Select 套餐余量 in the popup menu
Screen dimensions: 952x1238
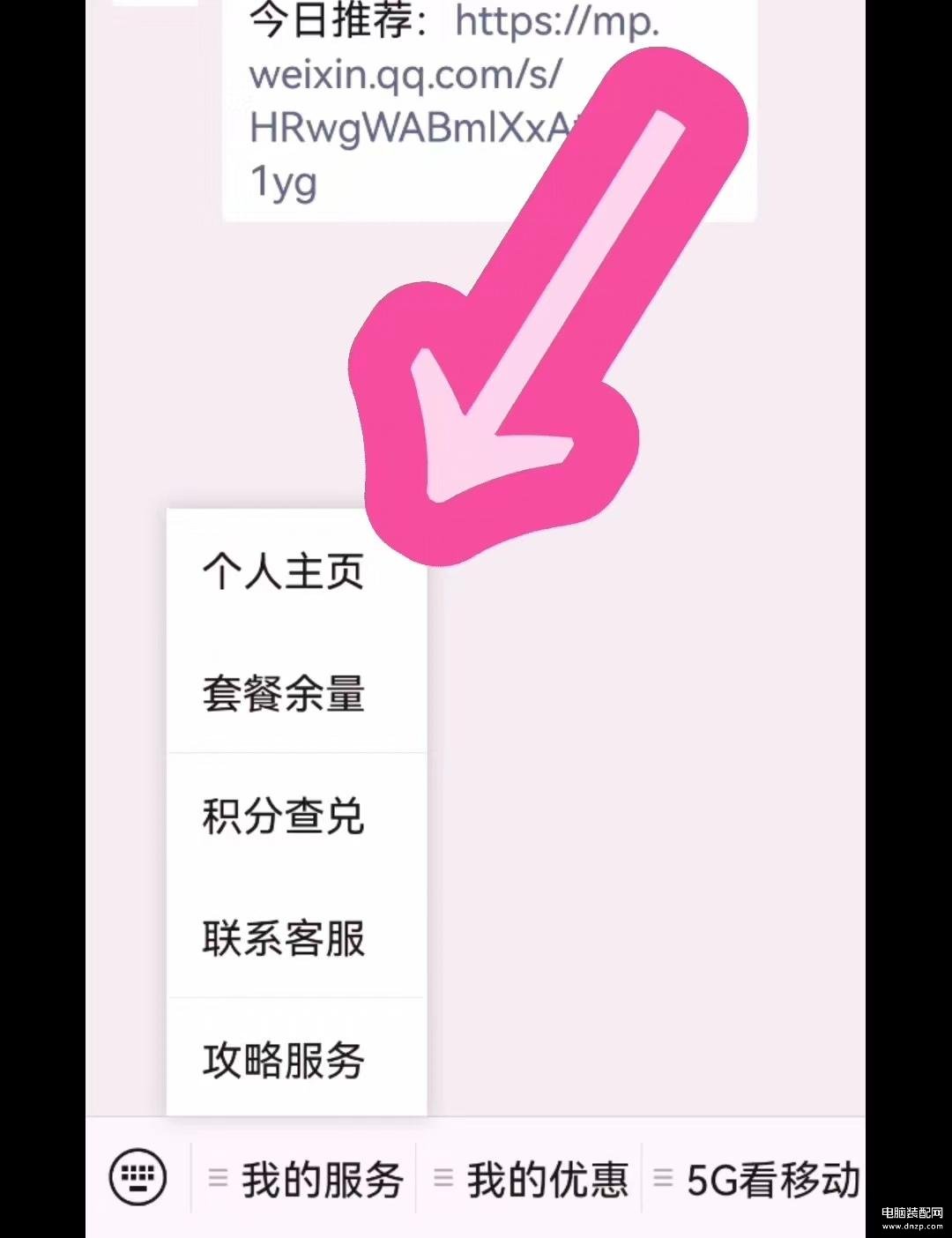click(x=296, y=693)
